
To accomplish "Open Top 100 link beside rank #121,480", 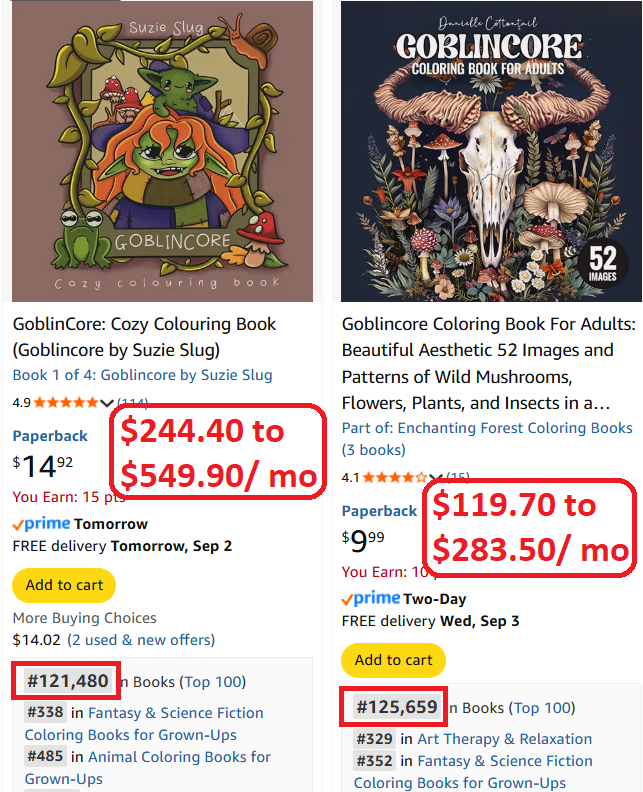I will (x=213, y=682).
